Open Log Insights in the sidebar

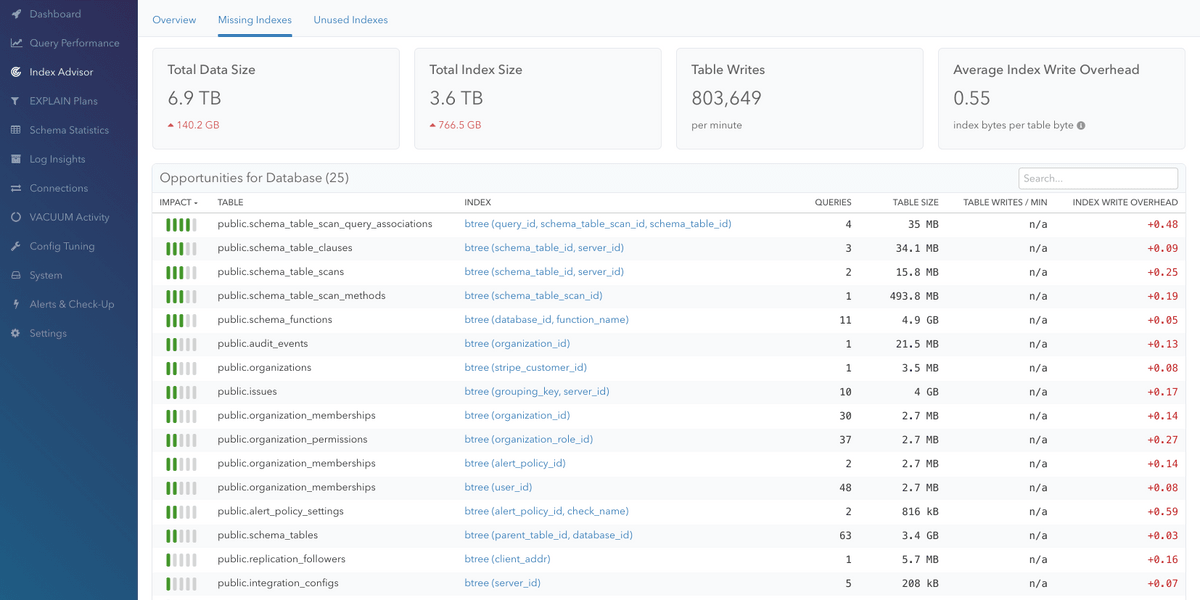point(60,158)
